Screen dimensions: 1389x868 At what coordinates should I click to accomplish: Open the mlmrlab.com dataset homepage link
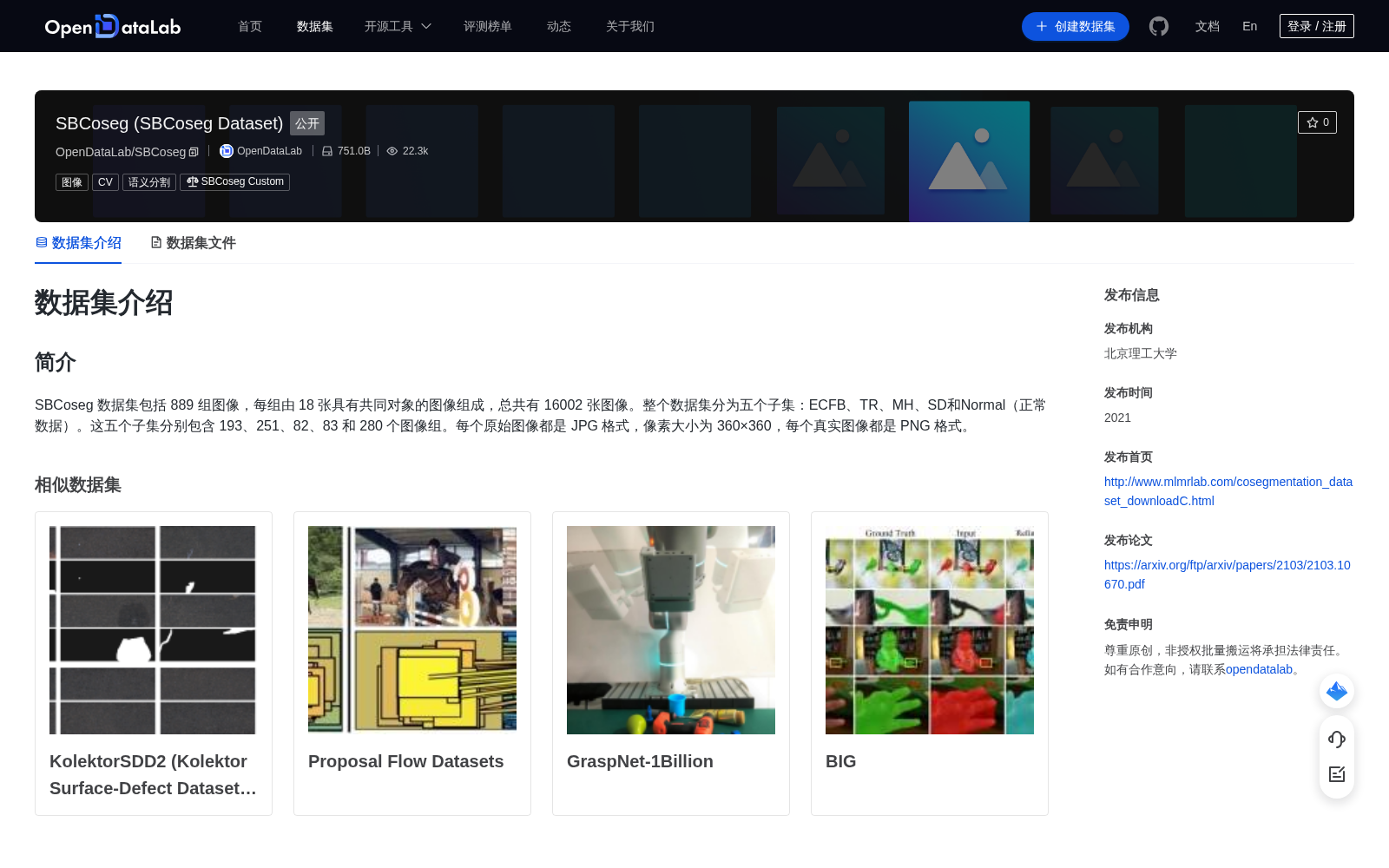pyautogui.click(x=1228, y=491)
